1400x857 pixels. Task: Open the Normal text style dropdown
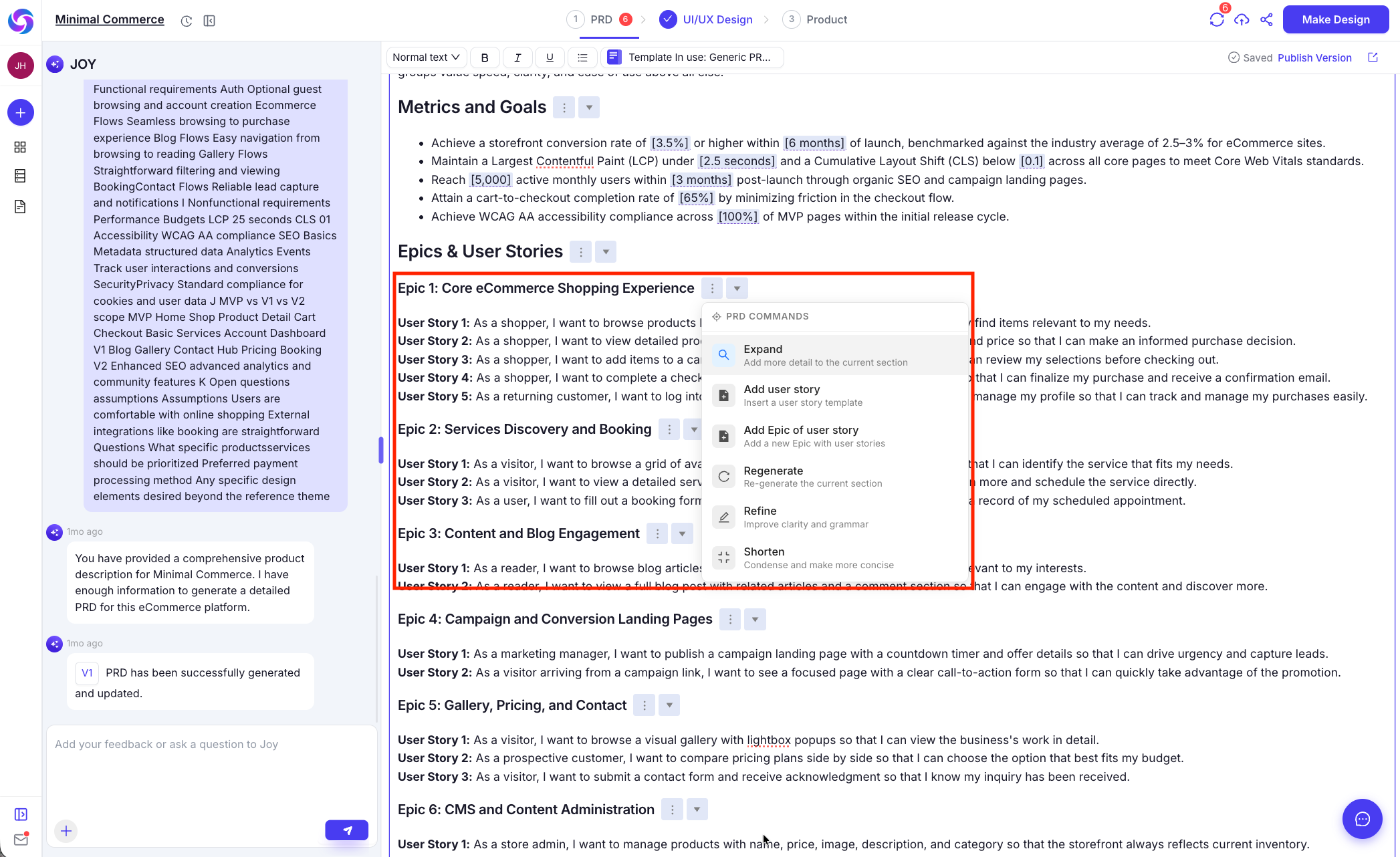click(425, 57)
